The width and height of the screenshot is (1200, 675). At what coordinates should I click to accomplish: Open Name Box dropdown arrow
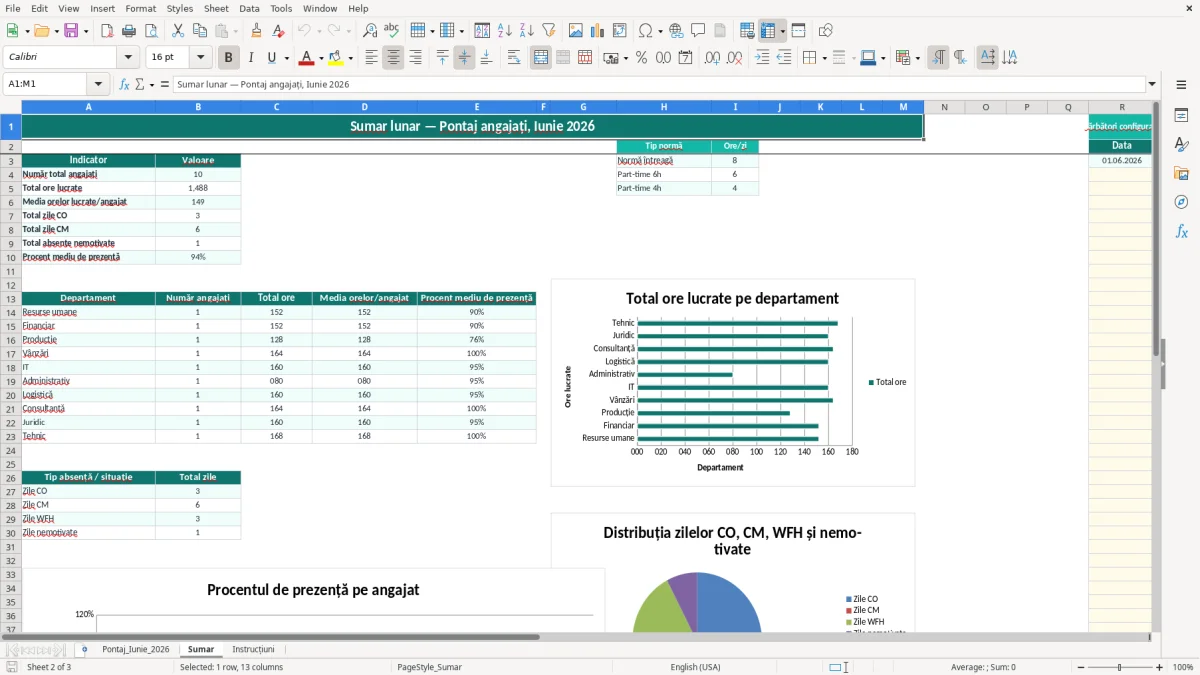[x=98, y=84]
